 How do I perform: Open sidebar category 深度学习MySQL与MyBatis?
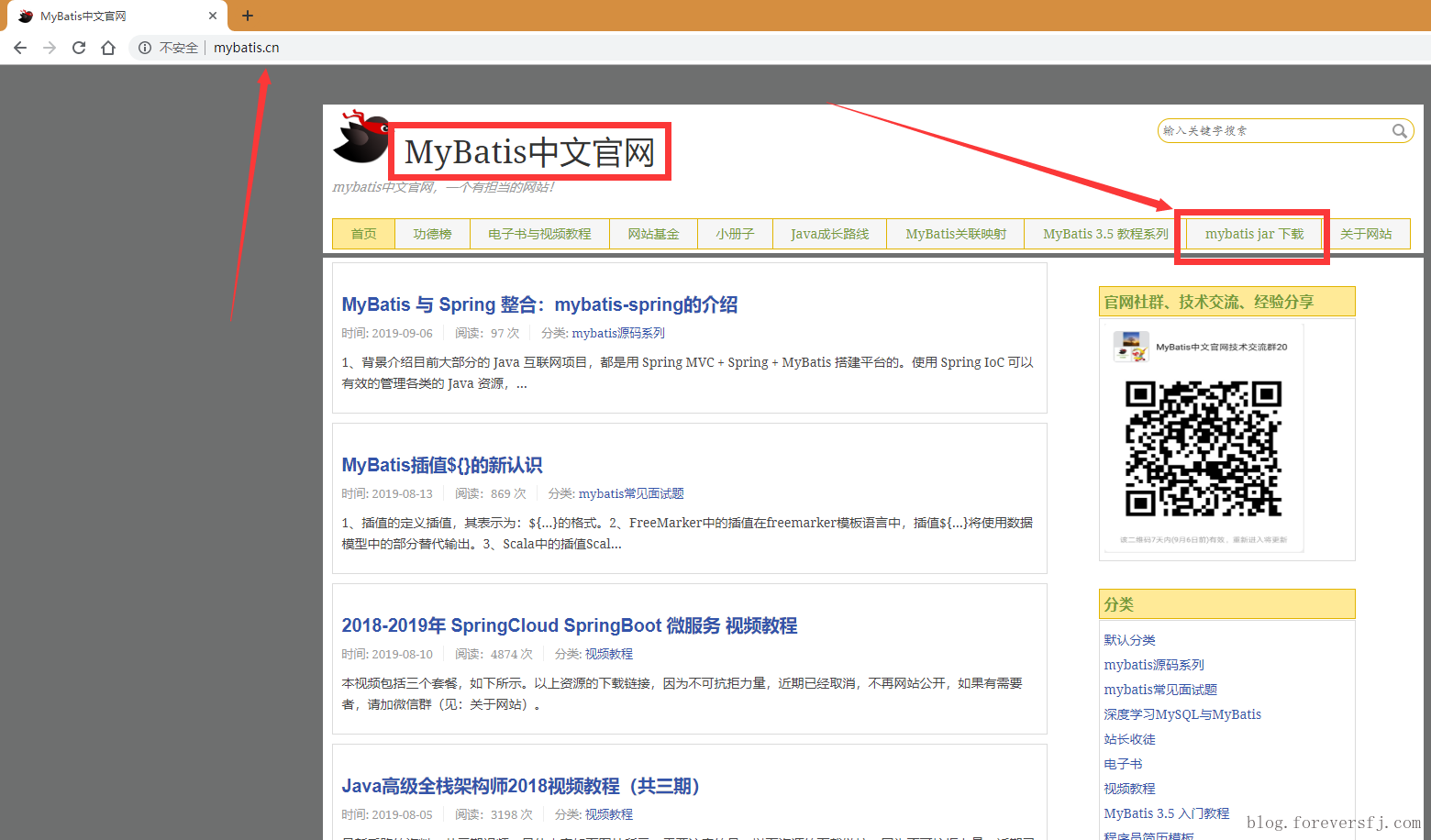click(x=1182, y=714)
